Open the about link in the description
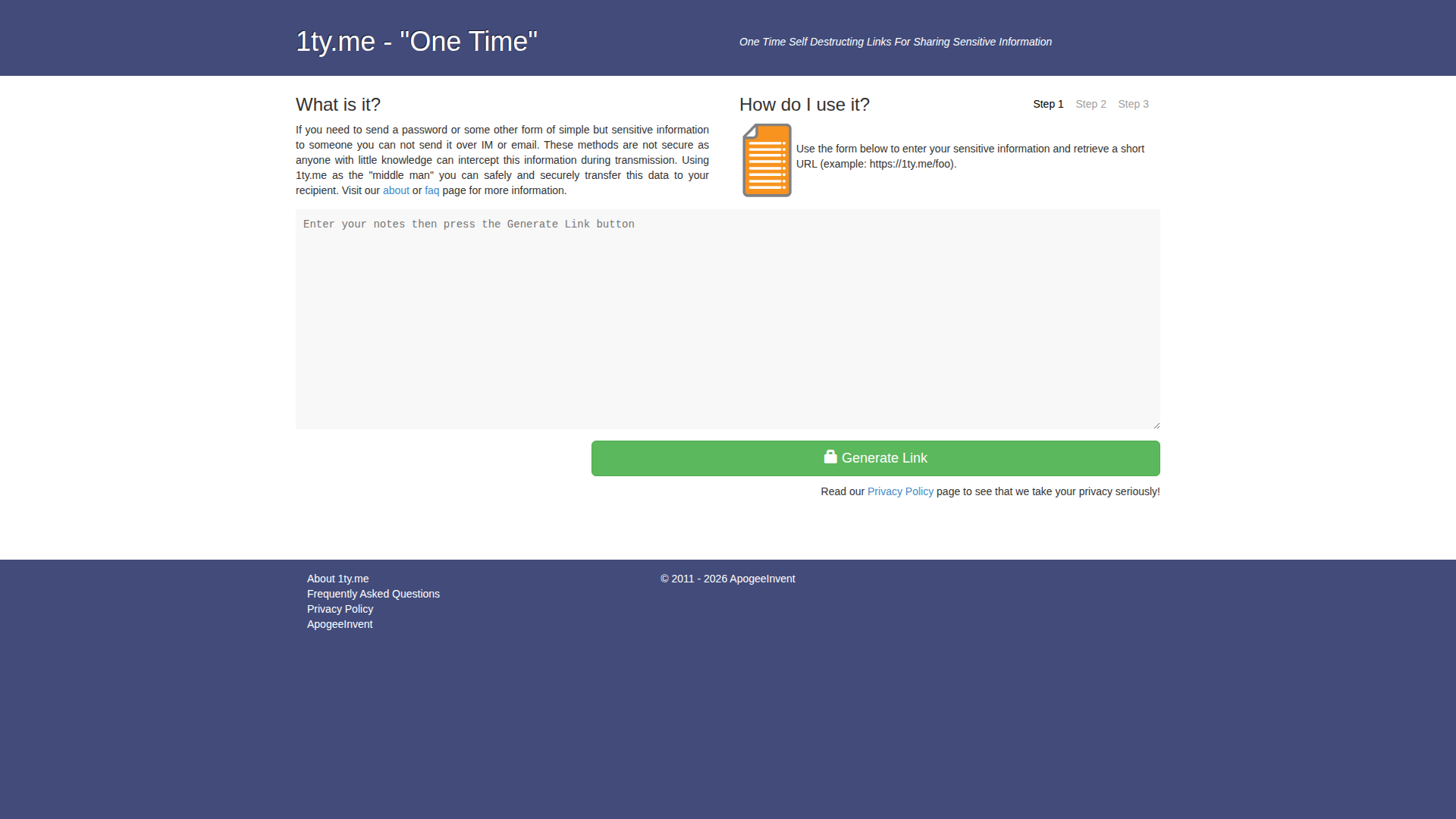Image resolution: width=1456 pixels, height=819 pixels. (396, 190)
